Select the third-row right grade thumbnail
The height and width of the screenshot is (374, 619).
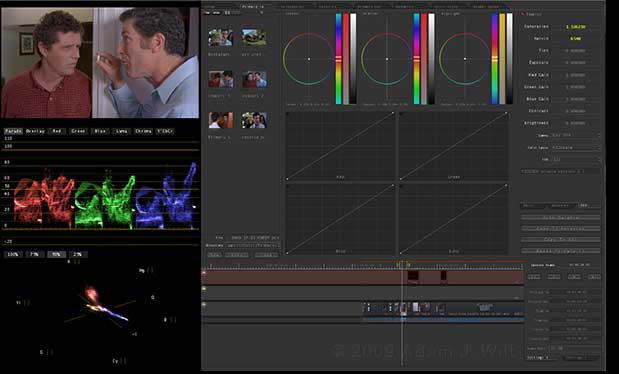(x=254, y=120)
